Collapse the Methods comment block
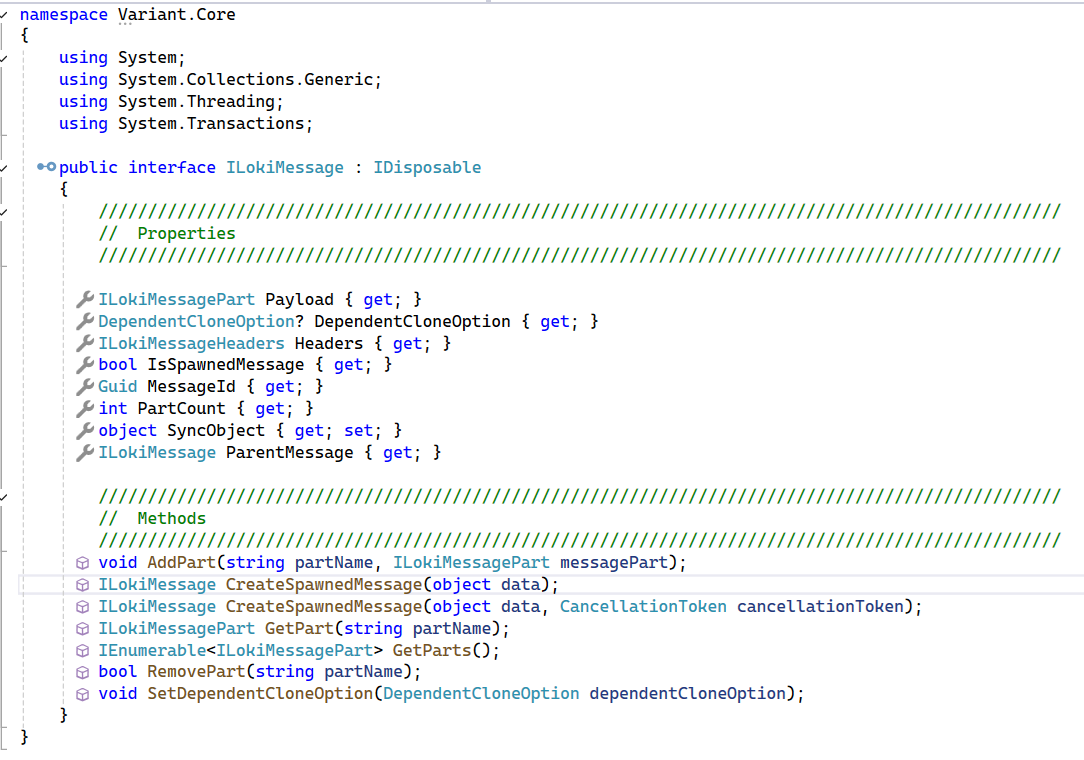Image resolution: width=1084 pixels, height=760 pixels. coord(5,497)
